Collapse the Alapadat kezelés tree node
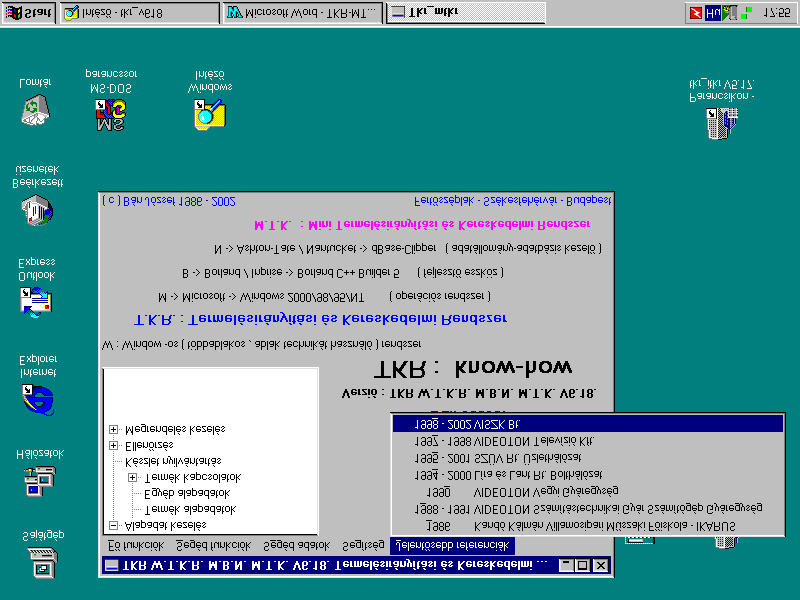Viewport: 800px width, 600px height. pos(114,525)
